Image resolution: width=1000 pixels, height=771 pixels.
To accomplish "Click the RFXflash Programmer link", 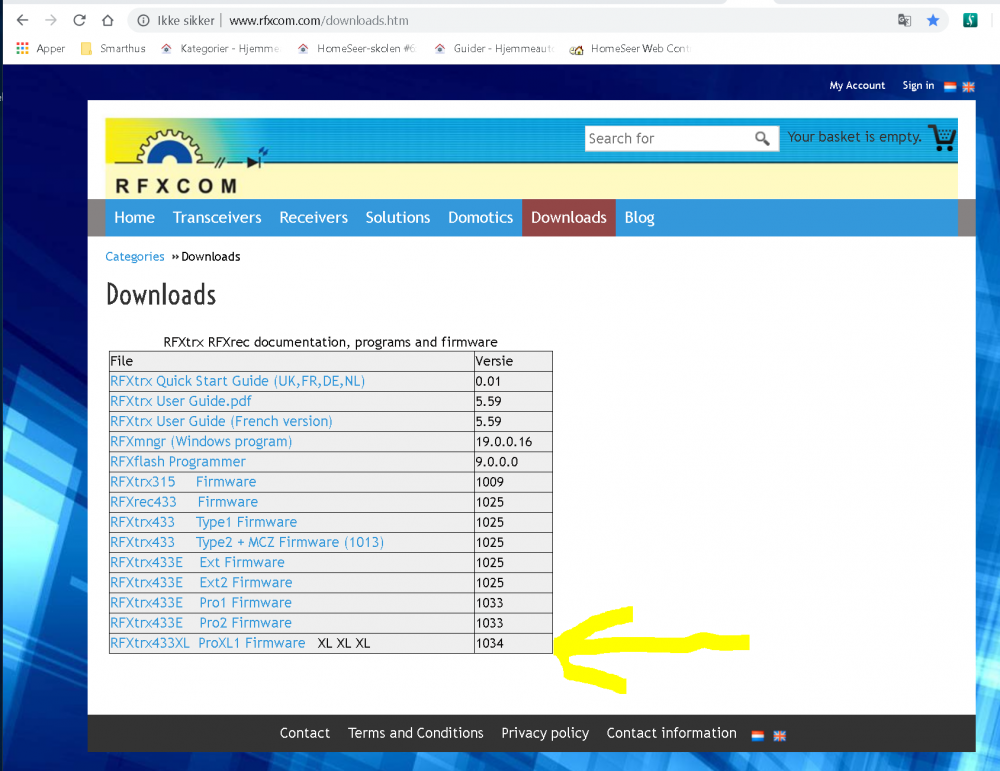I will tap(178, 462).
